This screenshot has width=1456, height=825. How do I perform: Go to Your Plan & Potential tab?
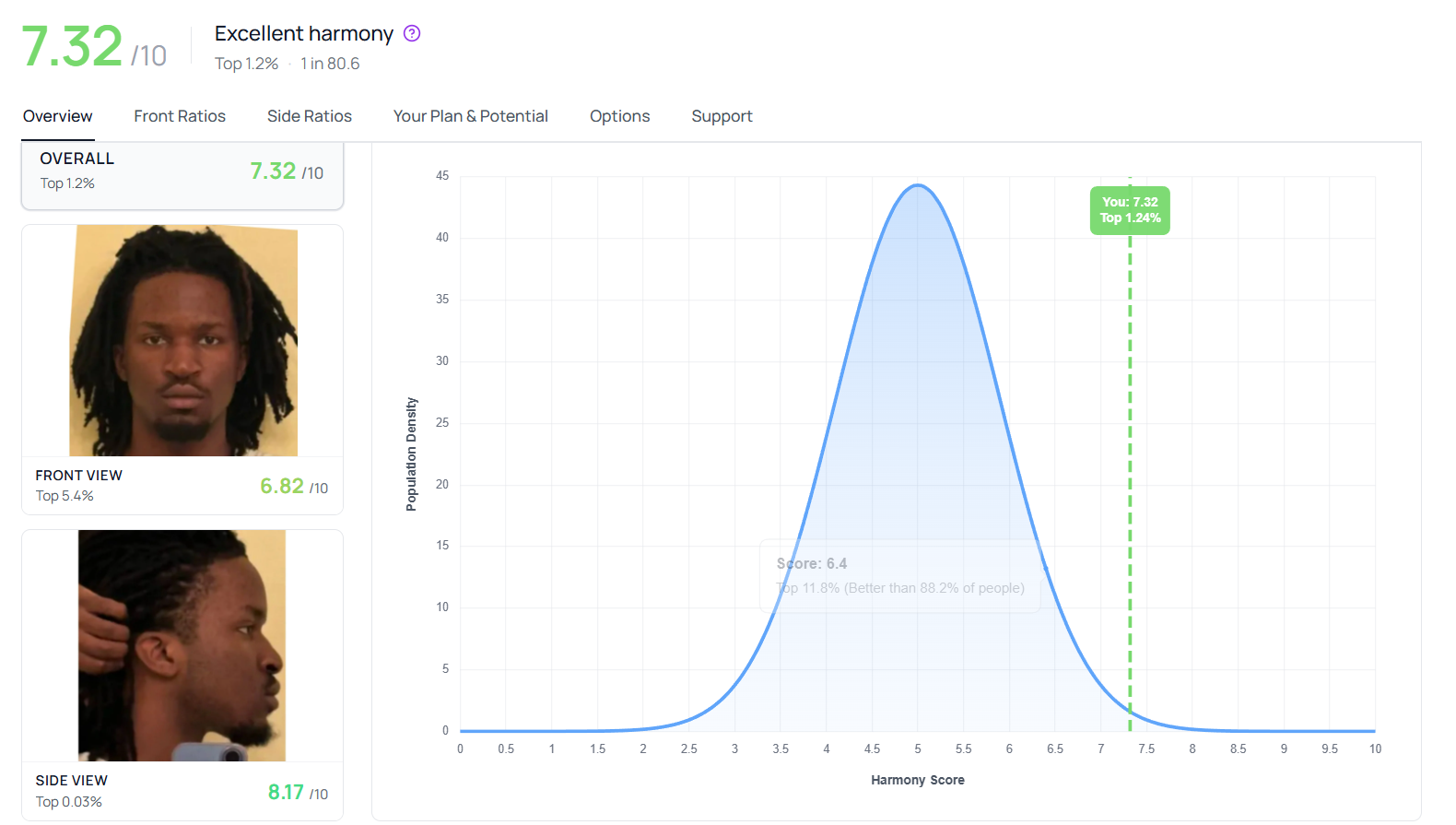470,116
